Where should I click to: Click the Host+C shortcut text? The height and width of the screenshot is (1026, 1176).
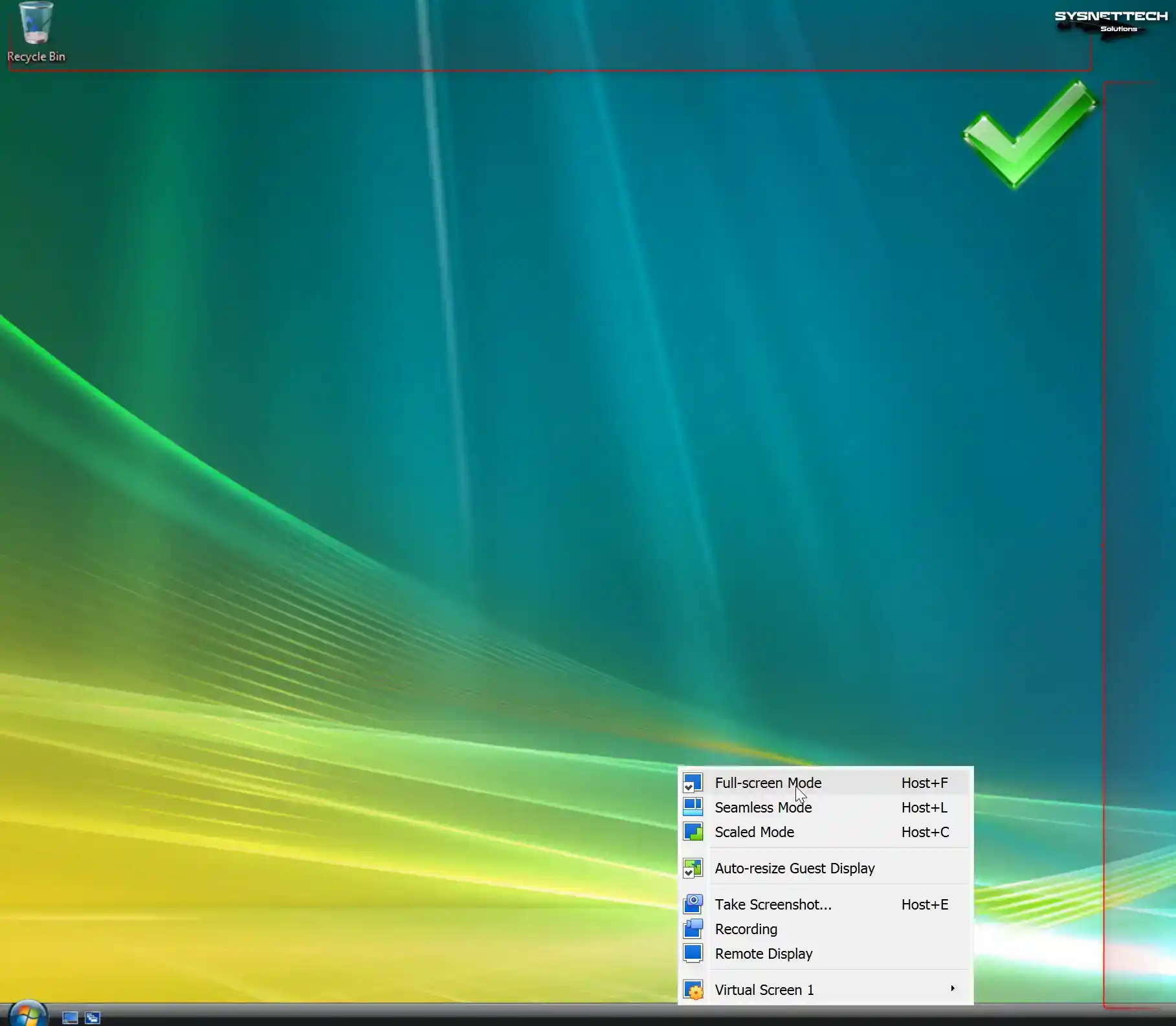(926, 832)
